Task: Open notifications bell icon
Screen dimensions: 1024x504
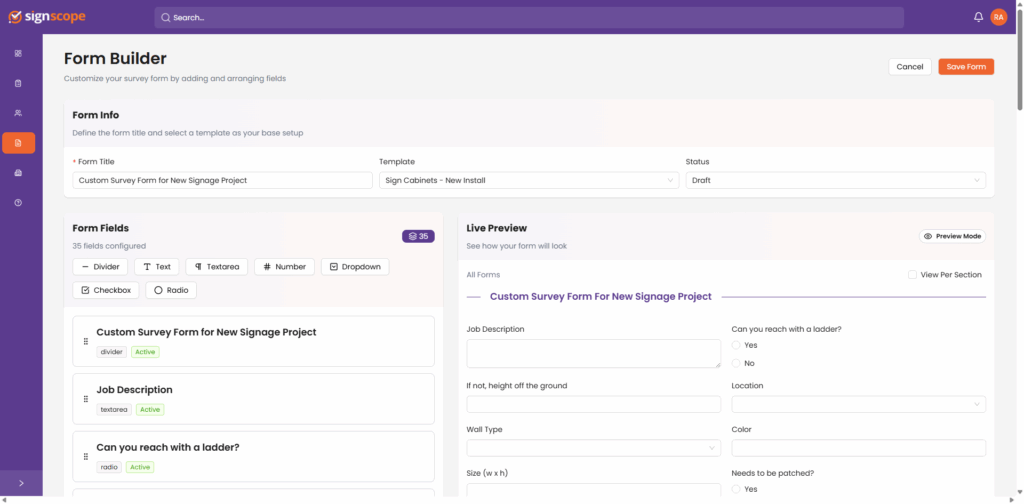Action: [978, 18]
